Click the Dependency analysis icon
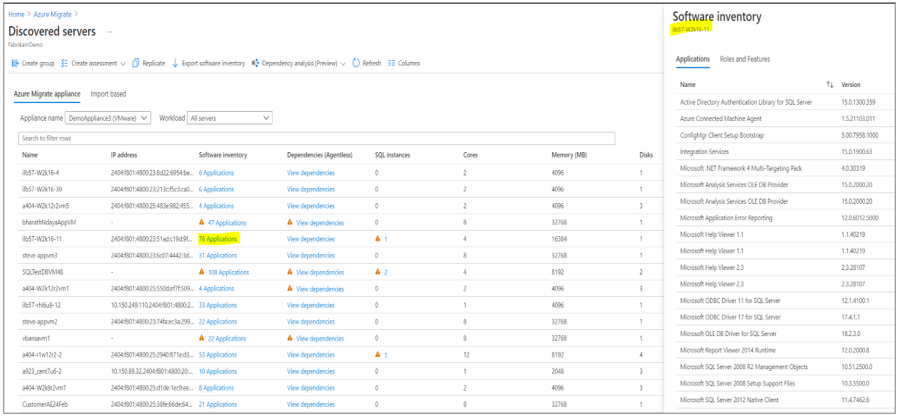The image size is (900, 419). [255, 63]
